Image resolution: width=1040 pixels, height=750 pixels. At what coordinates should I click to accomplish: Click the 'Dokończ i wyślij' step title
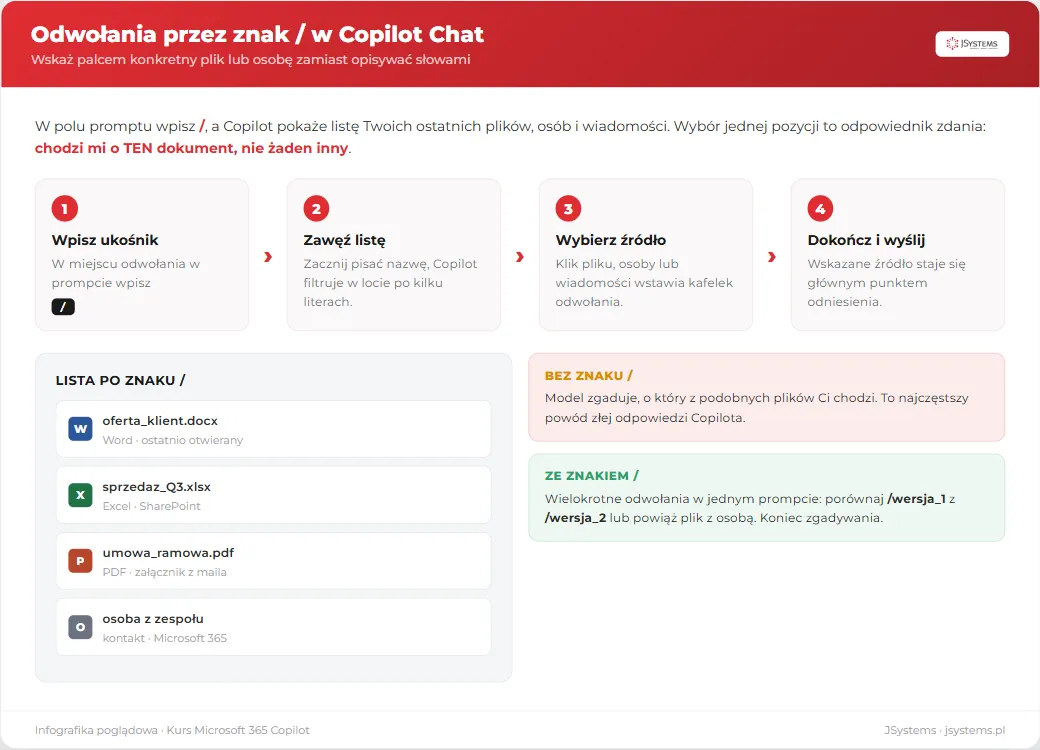pyautogui.click(x=866, y=240)
